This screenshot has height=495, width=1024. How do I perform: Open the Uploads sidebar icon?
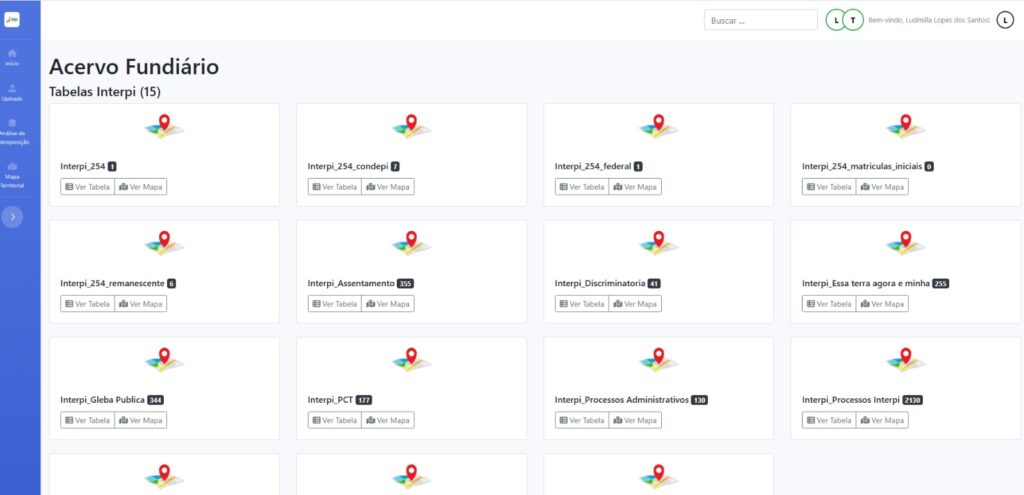[12, 91]
